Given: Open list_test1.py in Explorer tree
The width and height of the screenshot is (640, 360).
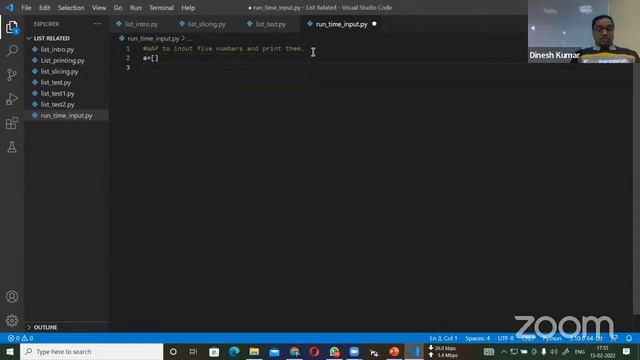Looking at the screenshot, I should pyautogui.click(x=58, y=93).
